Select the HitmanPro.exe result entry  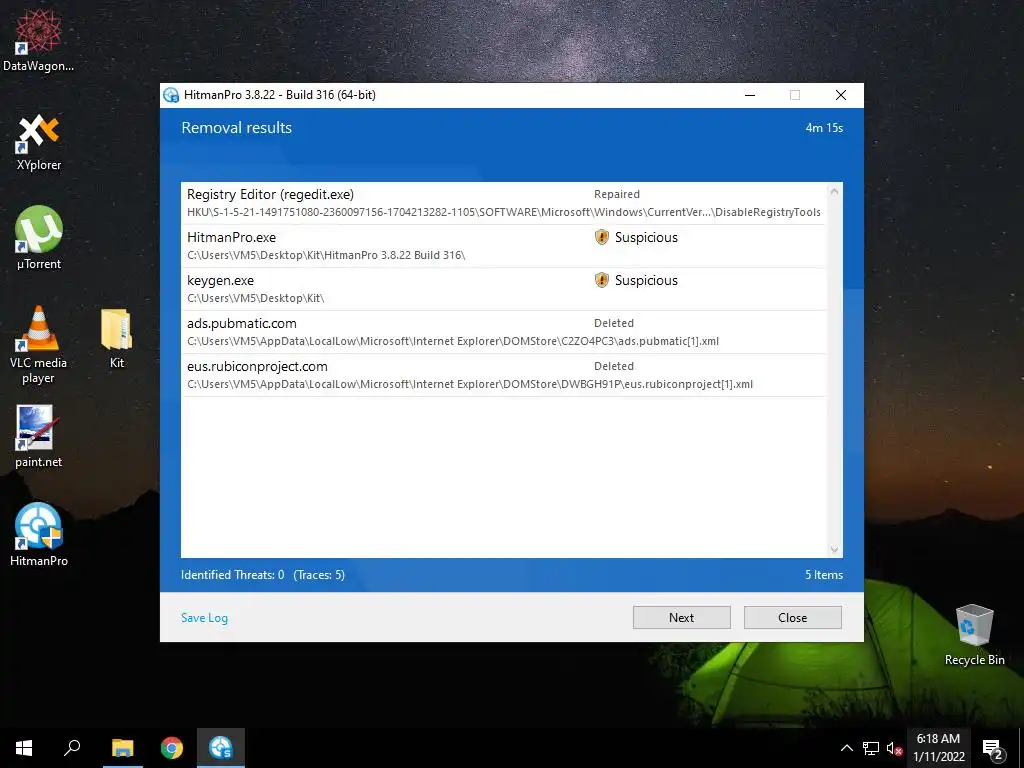(504, 246)
